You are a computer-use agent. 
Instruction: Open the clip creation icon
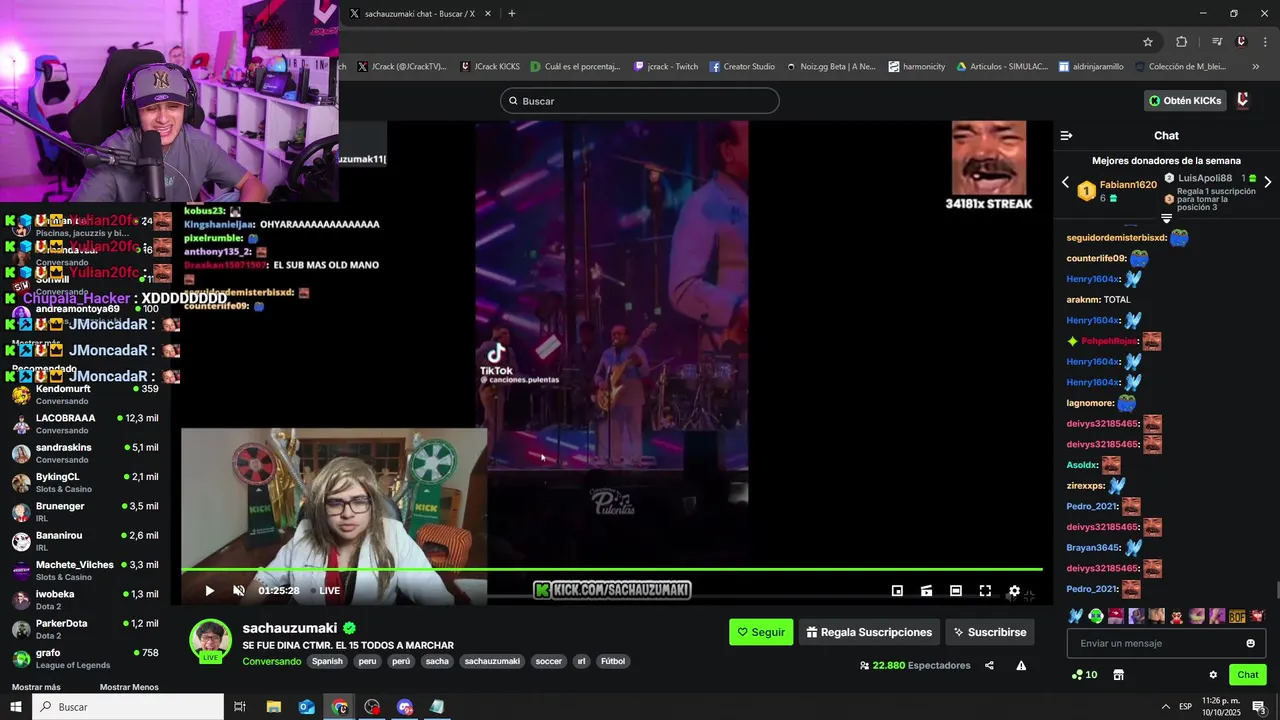pyautogui.click(x=927, y=591)
